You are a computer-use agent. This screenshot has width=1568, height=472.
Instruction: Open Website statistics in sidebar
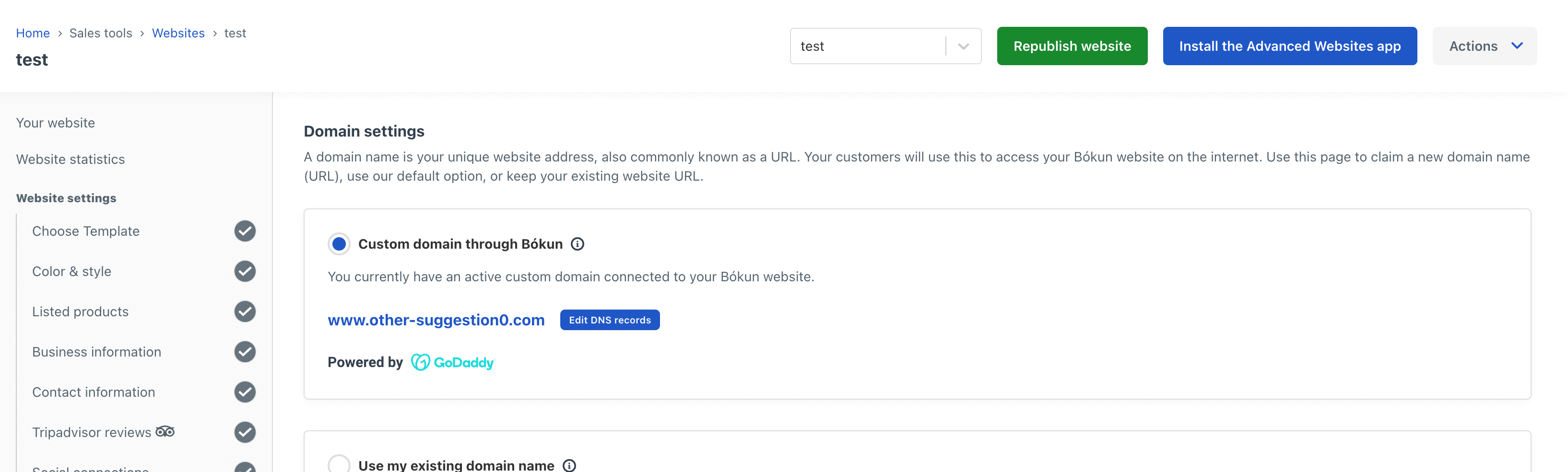coord(71,160)
